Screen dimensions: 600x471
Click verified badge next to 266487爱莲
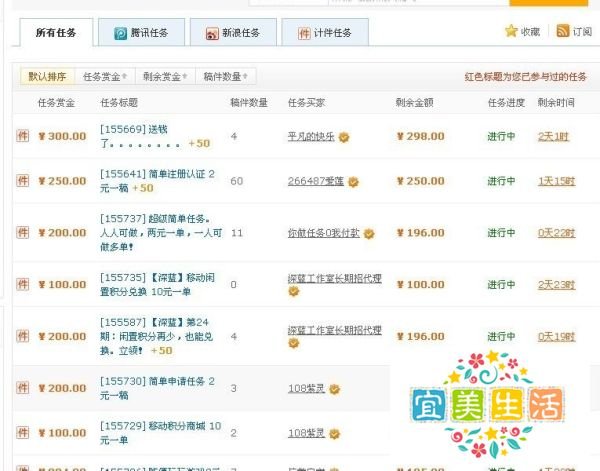353,182
